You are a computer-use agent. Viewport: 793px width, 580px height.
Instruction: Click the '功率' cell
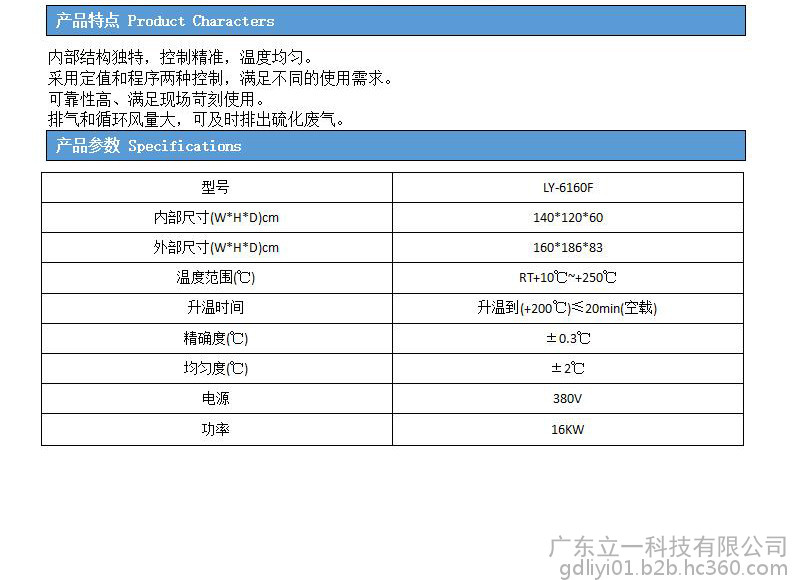coord(217,429)
